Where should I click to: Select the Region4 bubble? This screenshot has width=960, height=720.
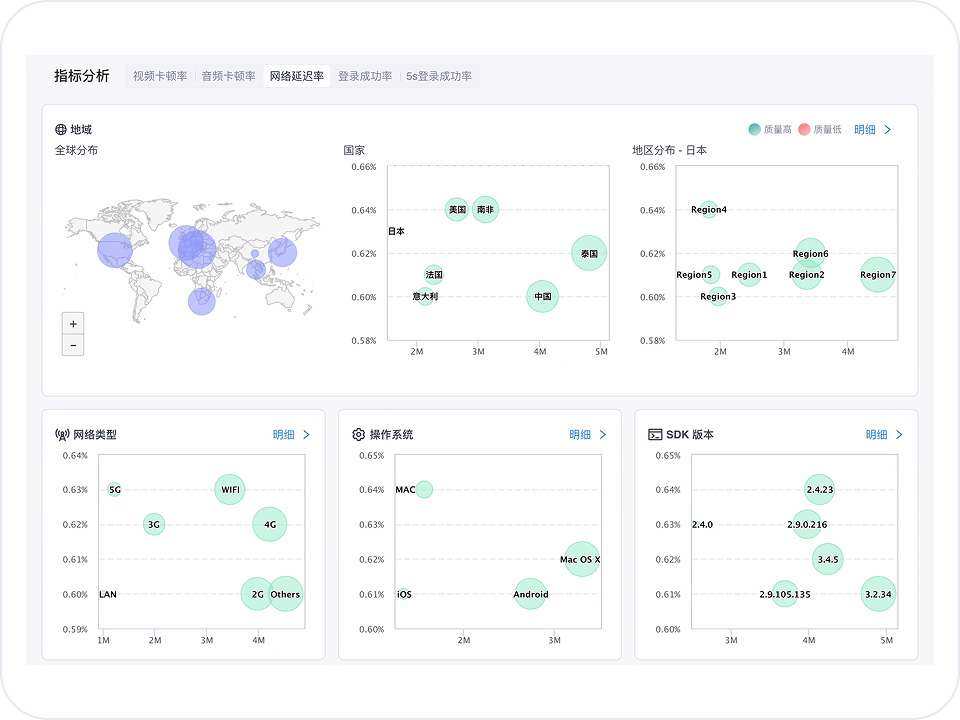[709, 209]
